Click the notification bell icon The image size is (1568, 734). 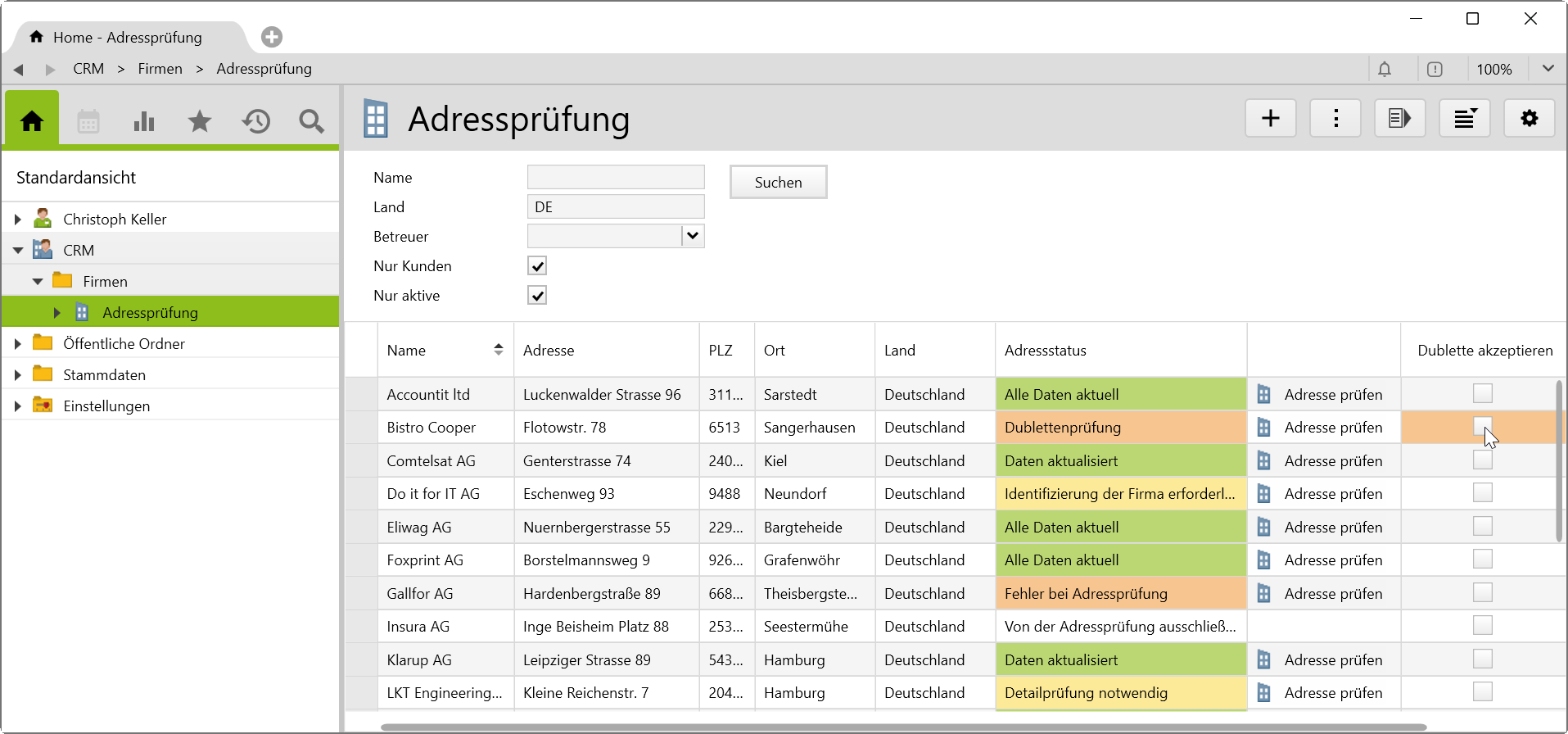pyautogui.click(x=1385, y=70)
